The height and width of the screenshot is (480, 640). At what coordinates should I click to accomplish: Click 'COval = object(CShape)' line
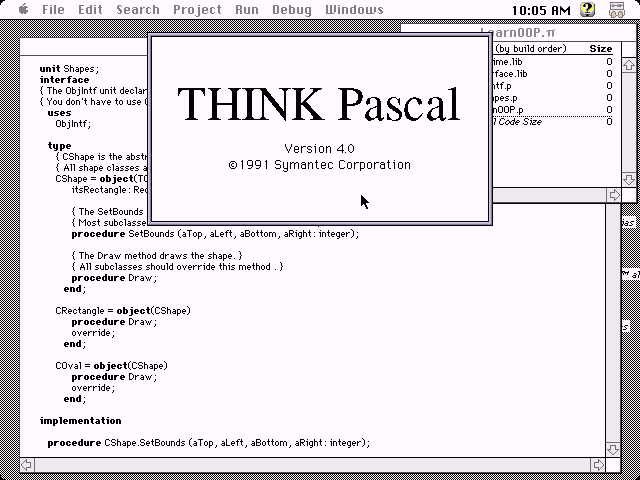click(x=111, y=366)
